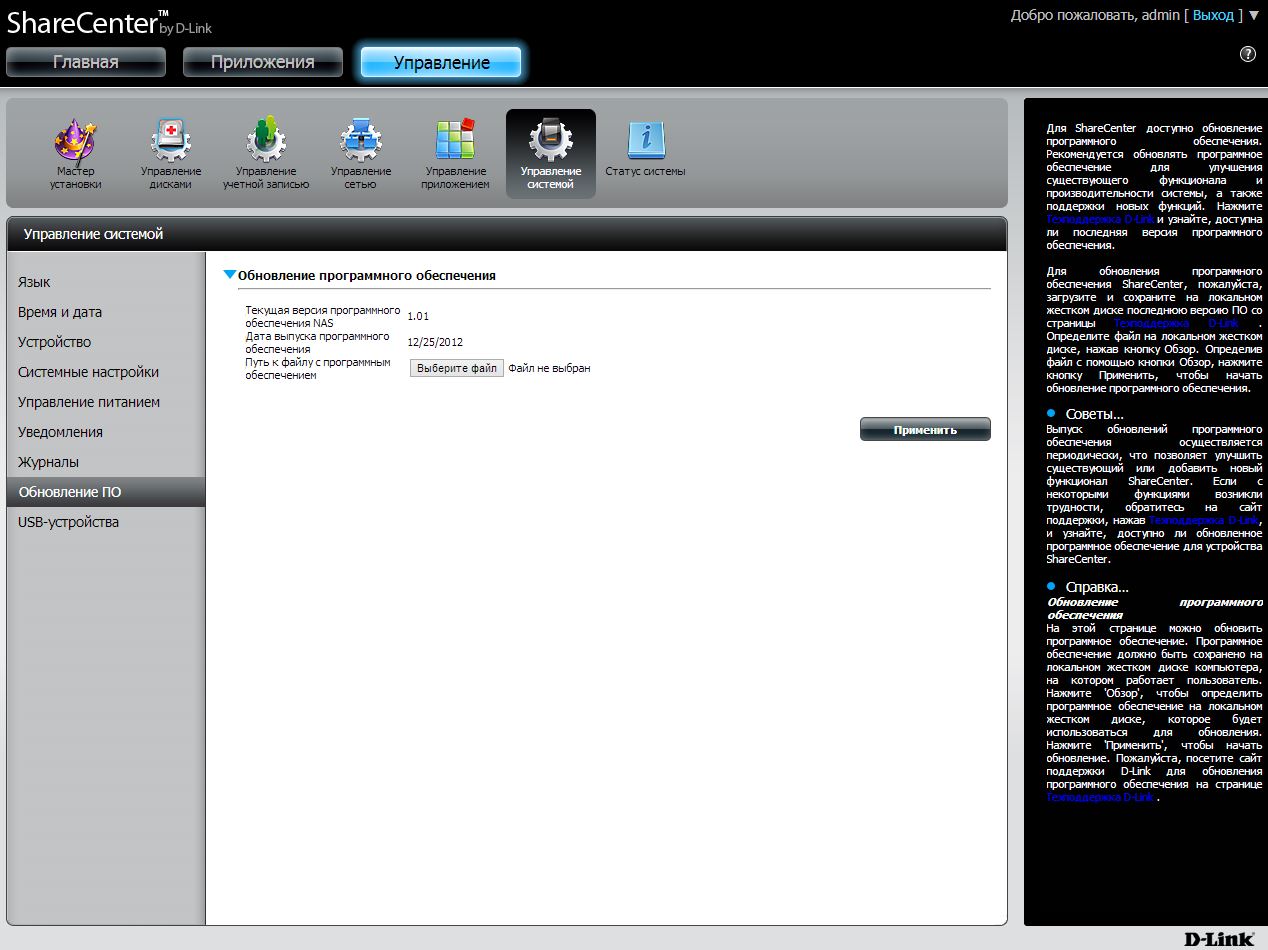The height and width of the screenshot is (950, 1268).
Task: Open USB-устройства in the sidebar
Action: click(105, 522)
